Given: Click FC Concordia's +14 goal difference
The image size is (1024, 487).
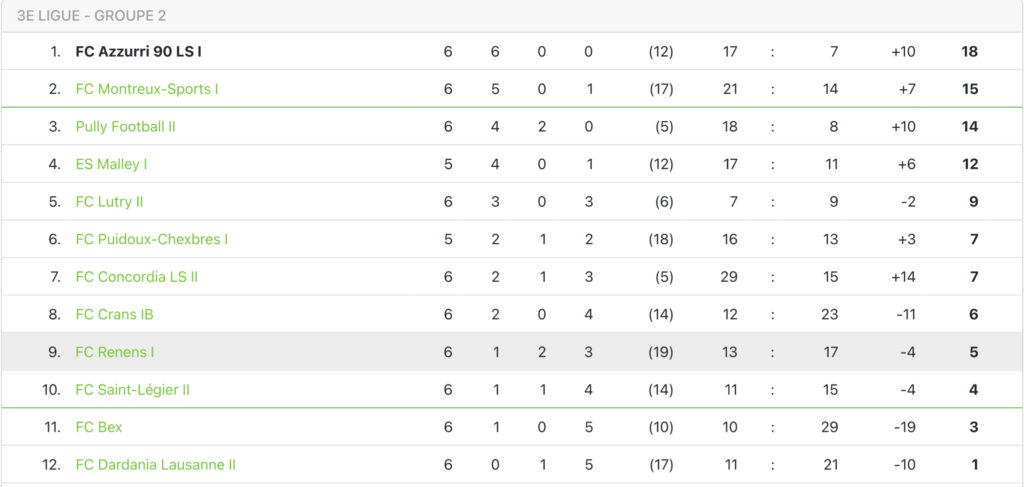Looking at the screenshot, I should pyautogui.click(x=903, y=277).
